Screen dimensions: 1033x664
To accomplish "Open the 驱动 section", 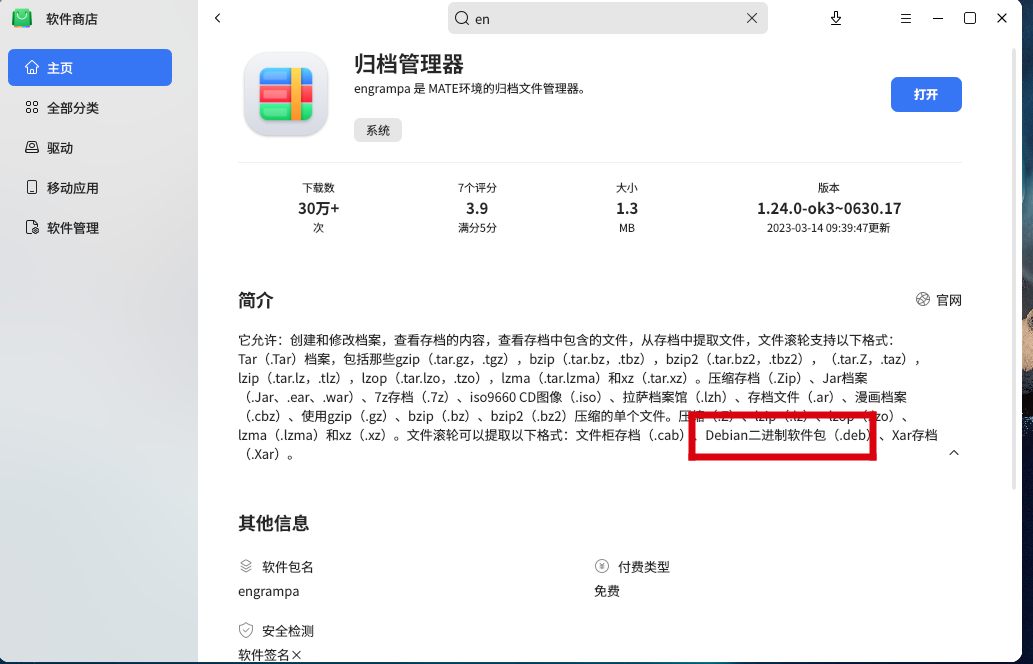I will pos(90,148).
